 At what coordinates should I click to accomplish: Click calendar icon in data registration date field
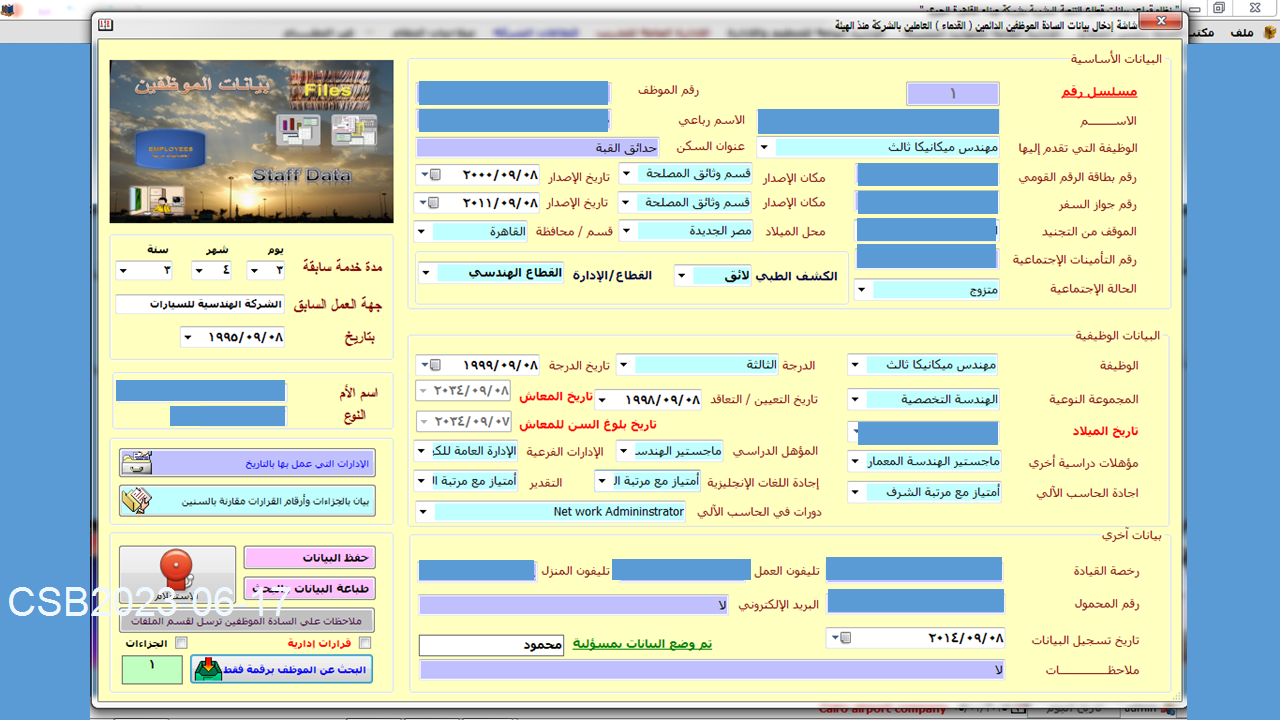click(x=844, y=638)
